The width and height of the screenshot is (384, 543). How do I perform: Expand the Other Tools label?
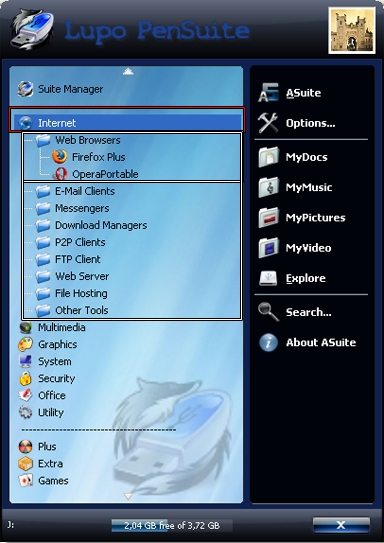pyautogui.click(x=81, y=310)
